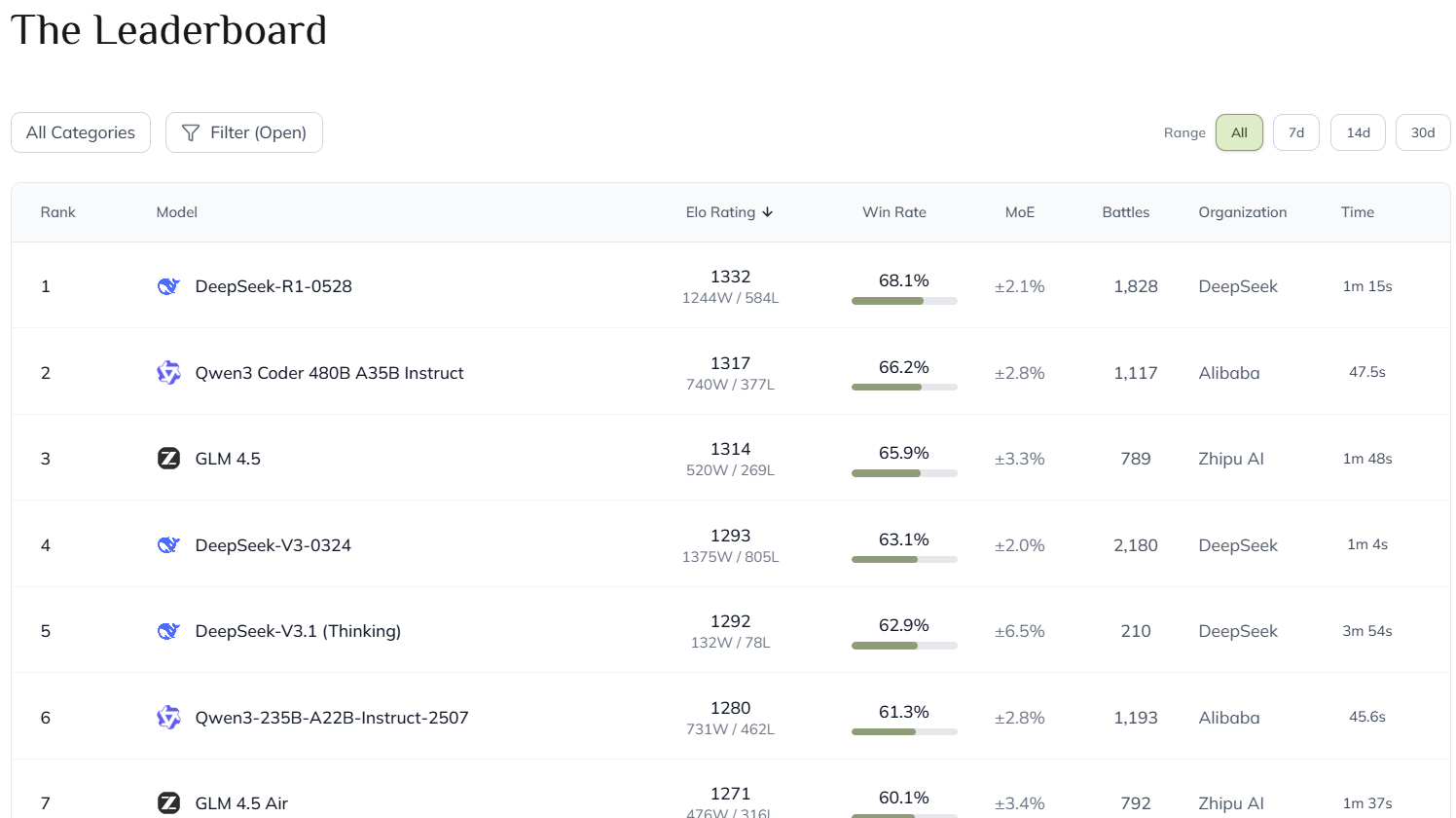
Task: Click the DeepSeek logo beside DeepSeek-R1-0528
Action: pos(168,286)
